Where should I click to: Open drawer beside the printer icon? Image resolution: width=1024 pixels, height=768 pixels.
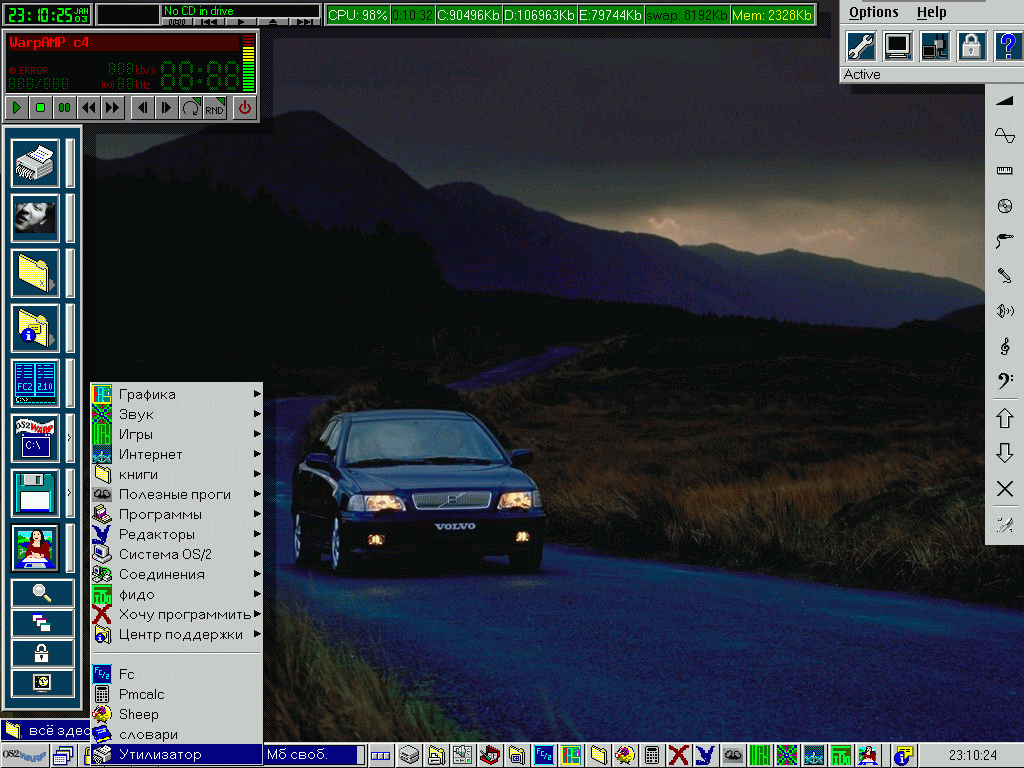tap(70, 163)
